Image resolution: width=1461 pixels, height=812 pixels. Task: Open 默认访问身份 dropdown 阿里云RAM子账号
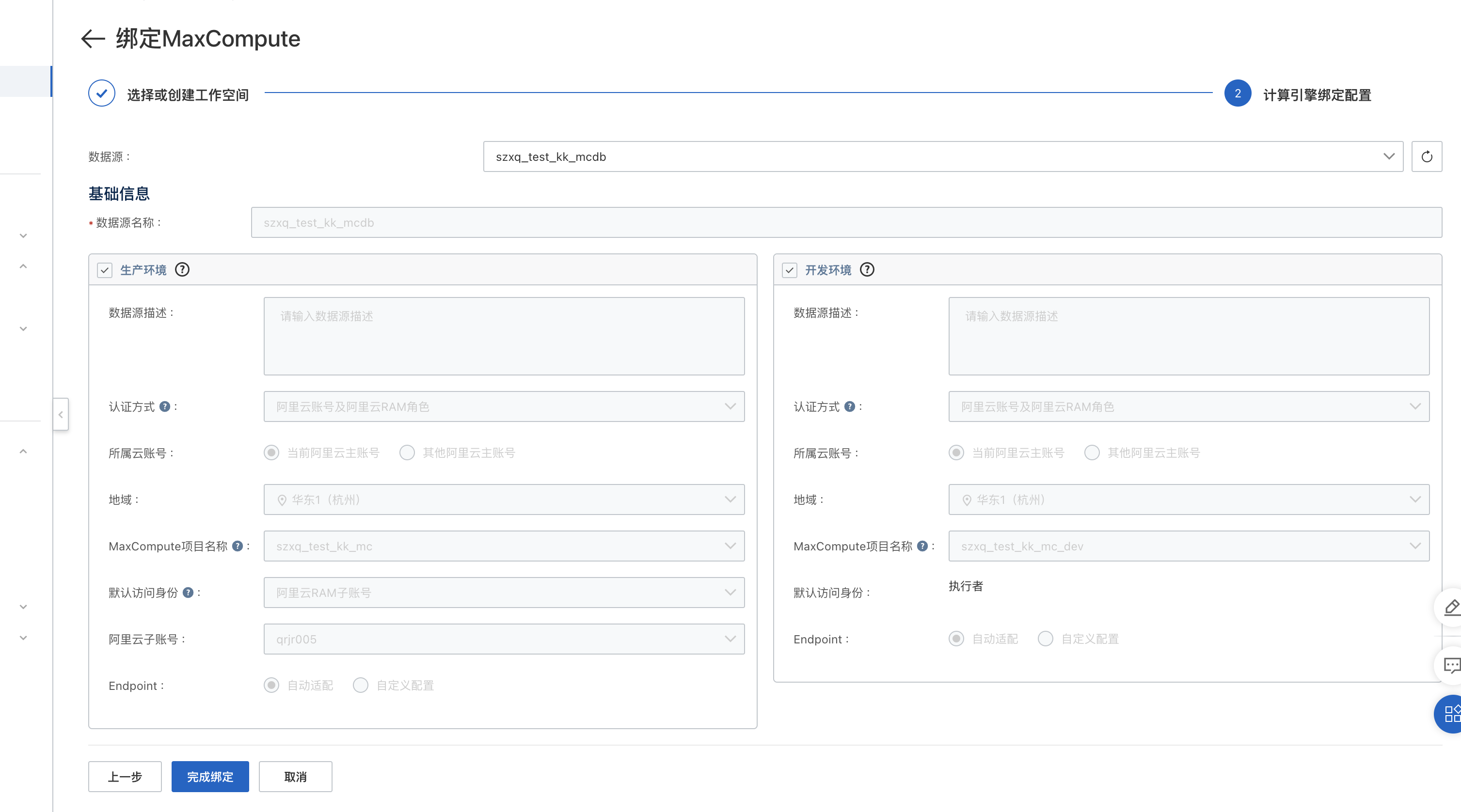click(504, 593)
